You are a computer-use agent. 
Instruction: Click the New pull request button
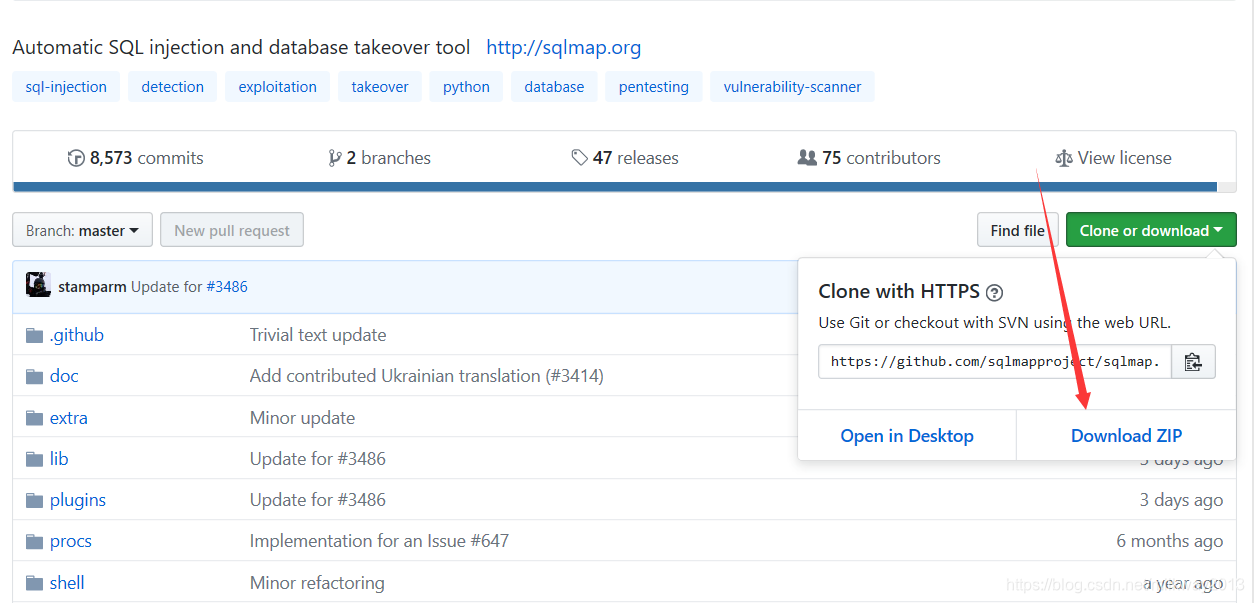click(232, 230)
